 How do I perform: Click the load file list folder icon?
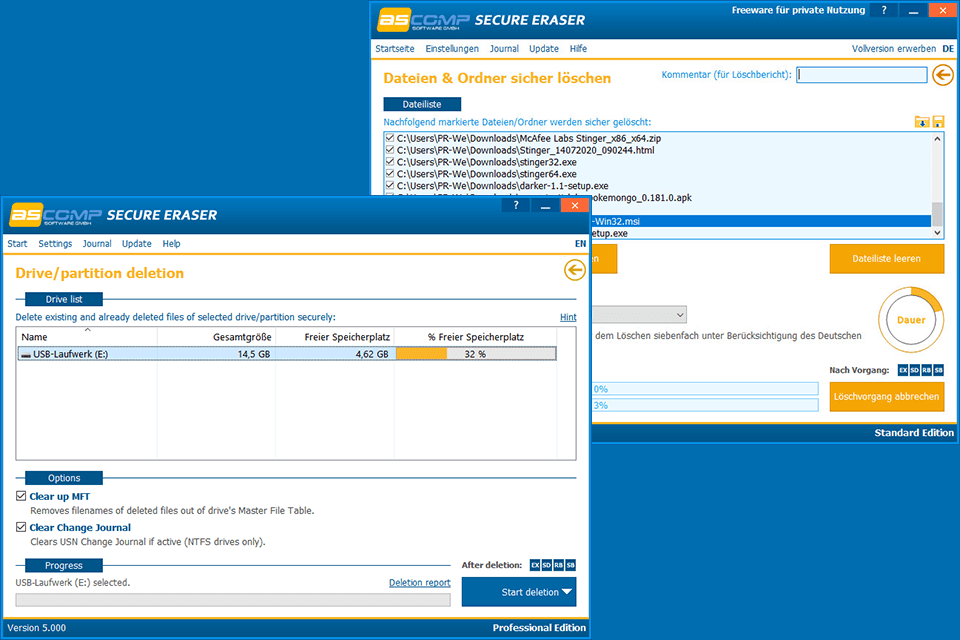click(921, 122)
